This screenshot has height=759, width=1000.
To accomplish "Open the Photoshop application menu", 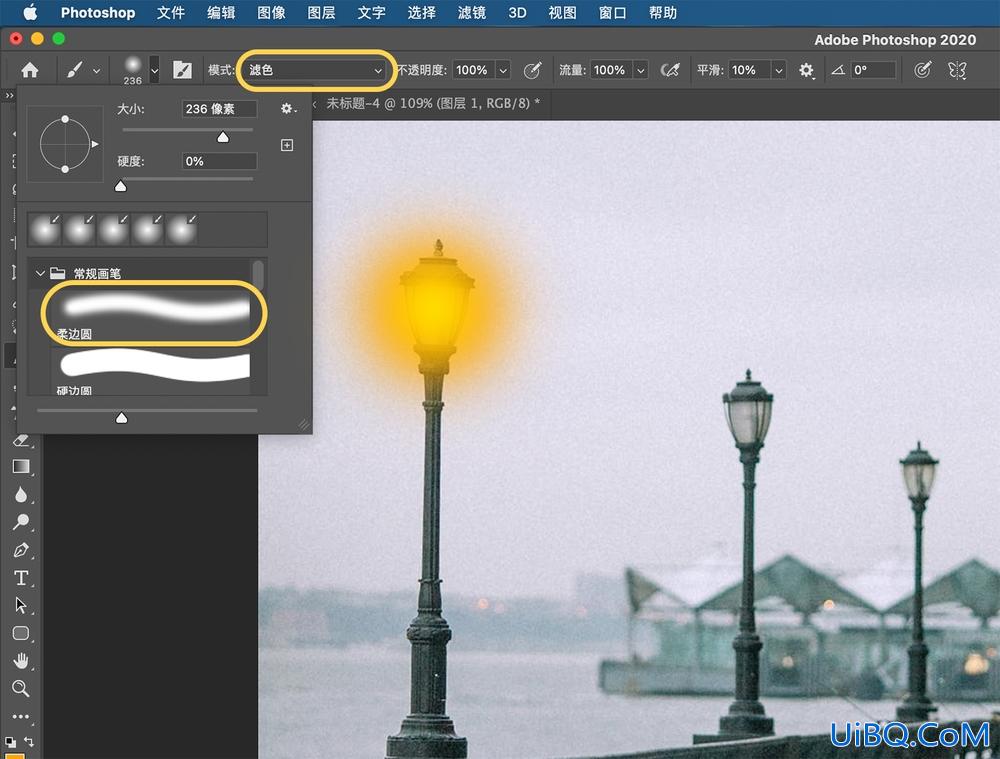I will click(98, 13).
